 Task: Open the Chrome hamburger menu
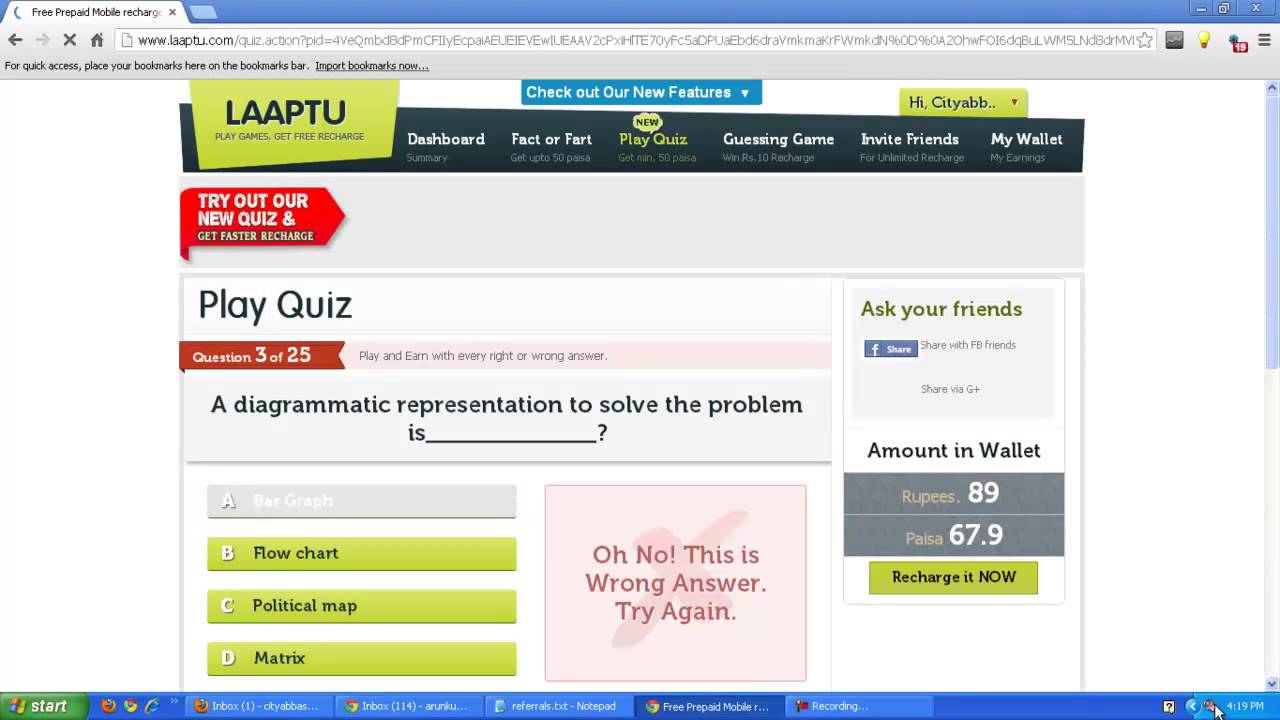click(x=1265, y=40)
